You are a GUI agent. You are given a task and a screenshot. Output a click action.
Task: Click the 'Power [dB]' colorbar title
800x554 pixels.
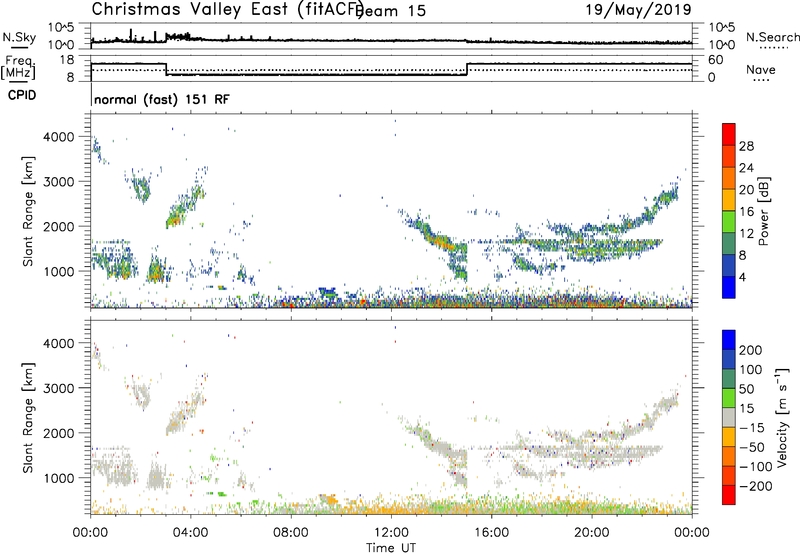[764, 211]
